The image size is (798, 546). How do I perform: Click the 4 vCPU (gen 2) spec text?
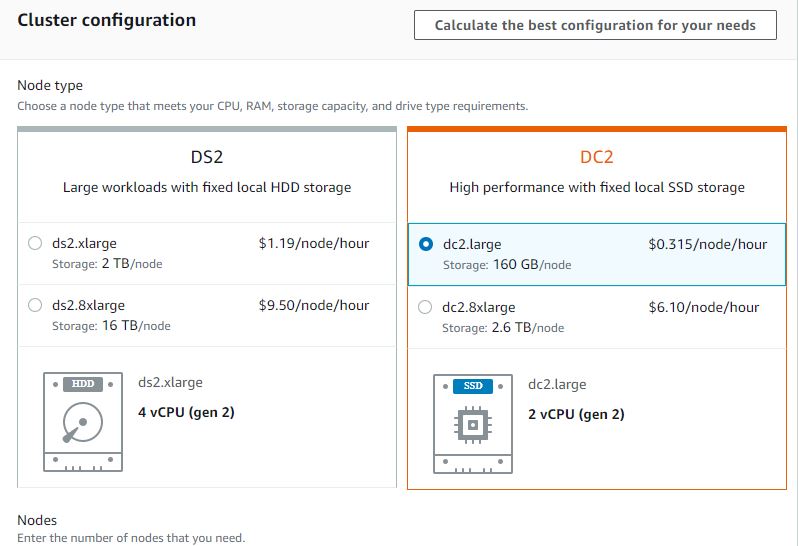[186, 412]
